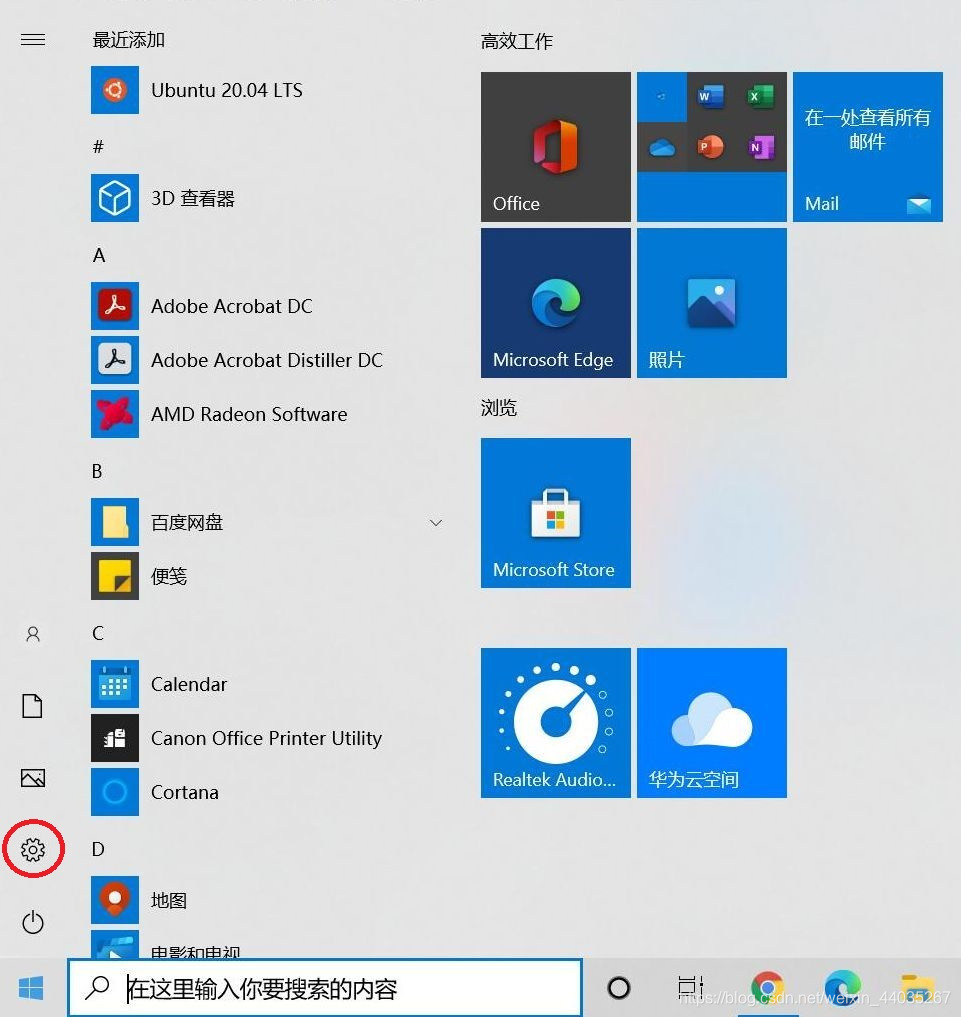Launch AMD Radeon Software icon
Screen dimensions: 961x1017
tap(115, 414)
